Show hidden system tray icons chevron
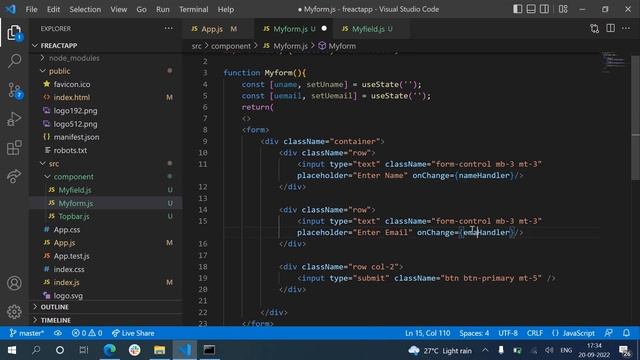The width and height of the screenshot is (640, 360). click(x=485, y=350)
